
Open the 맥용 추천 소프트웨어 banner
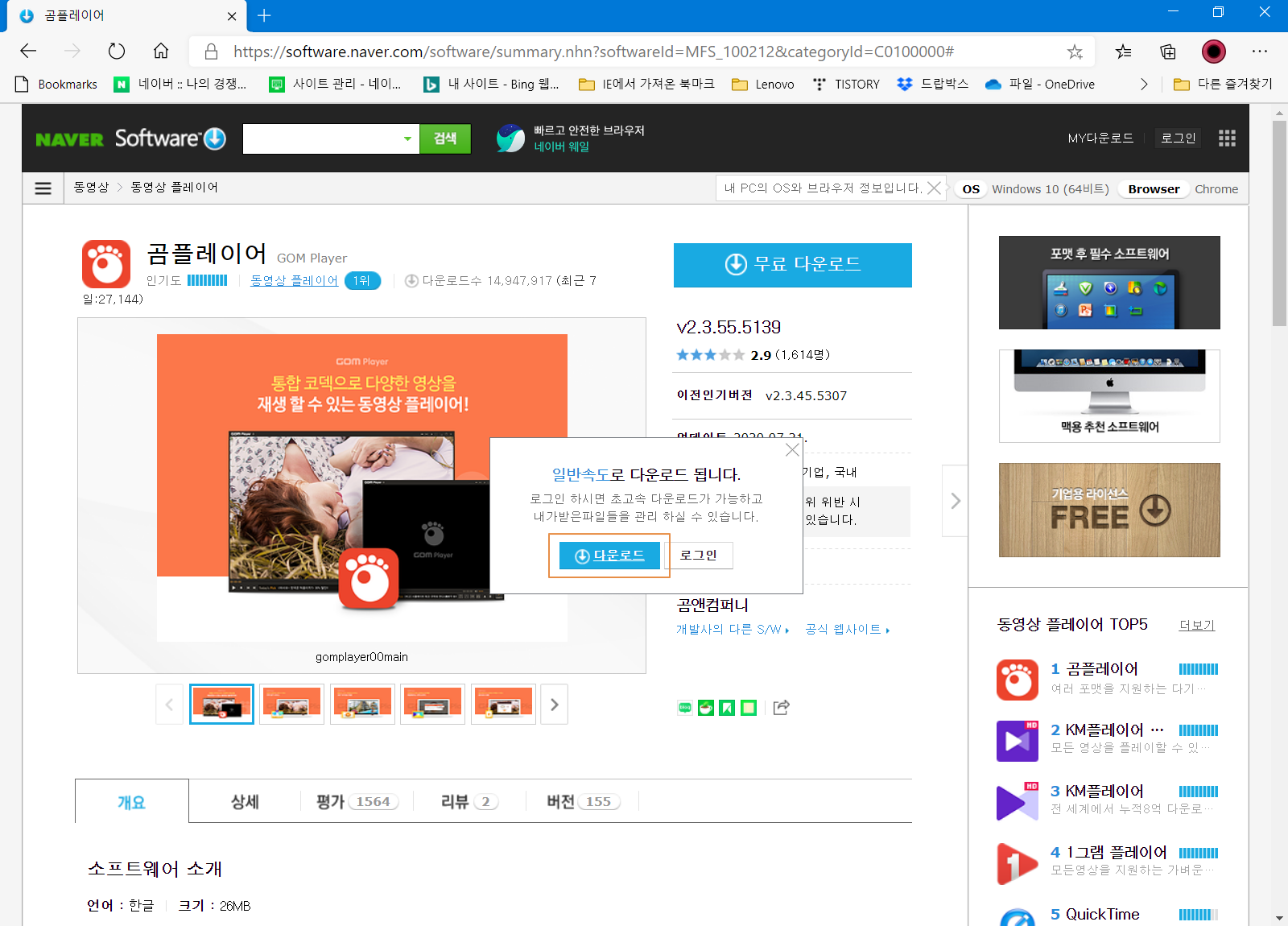pyautogui.click(x=1109, y=396)
